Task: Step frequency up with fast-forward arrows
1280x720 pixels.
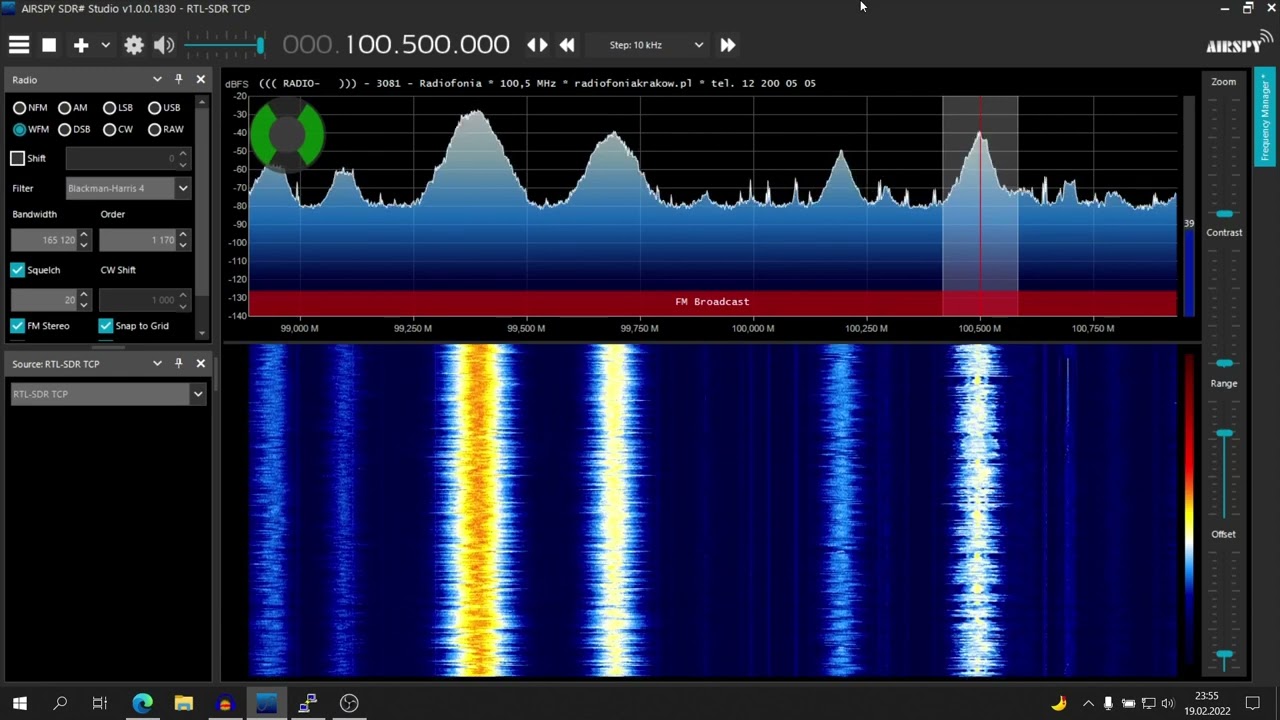Action: click(728, 45)
